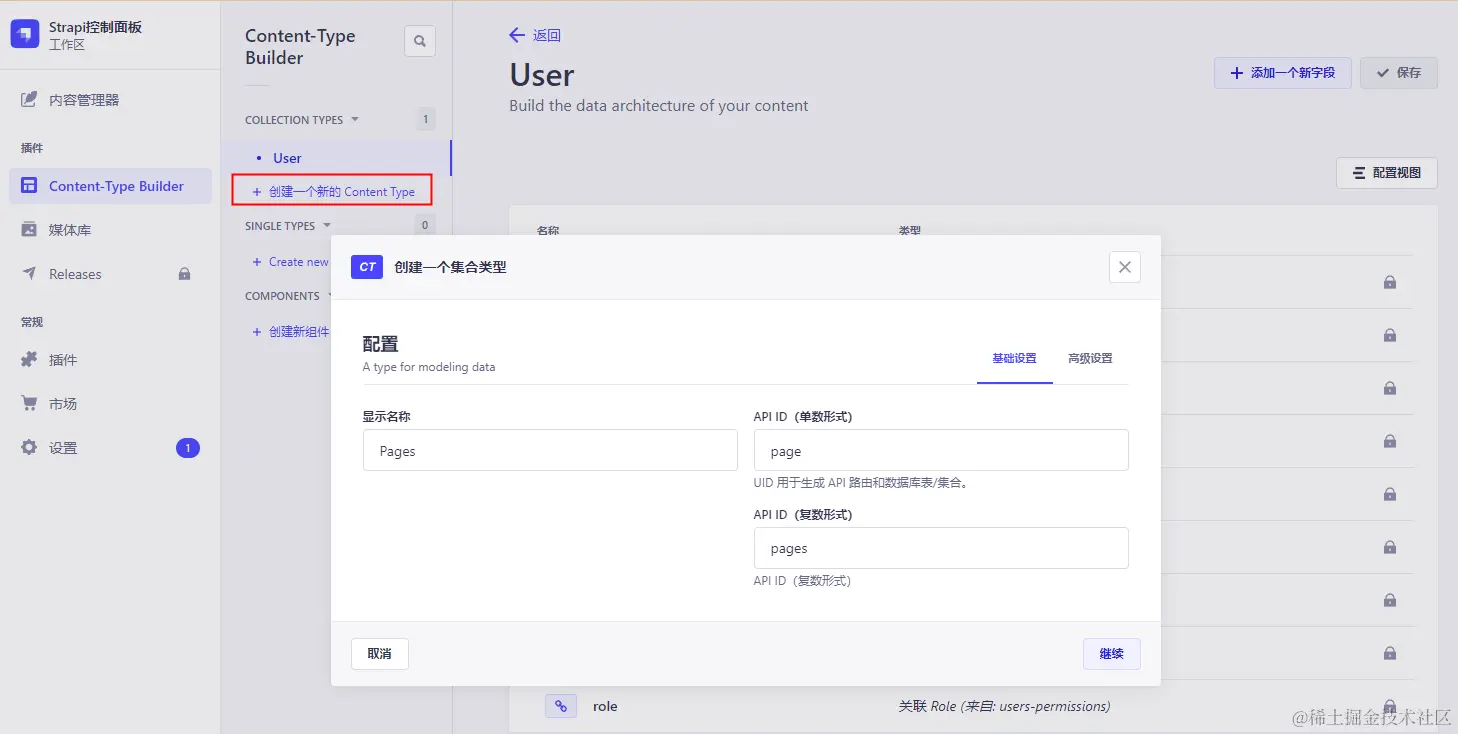Click the 插件 puzzle piece icon
Image resolution: width=1458 pixels, height=734 pixels.
click(x=29, y=360)
